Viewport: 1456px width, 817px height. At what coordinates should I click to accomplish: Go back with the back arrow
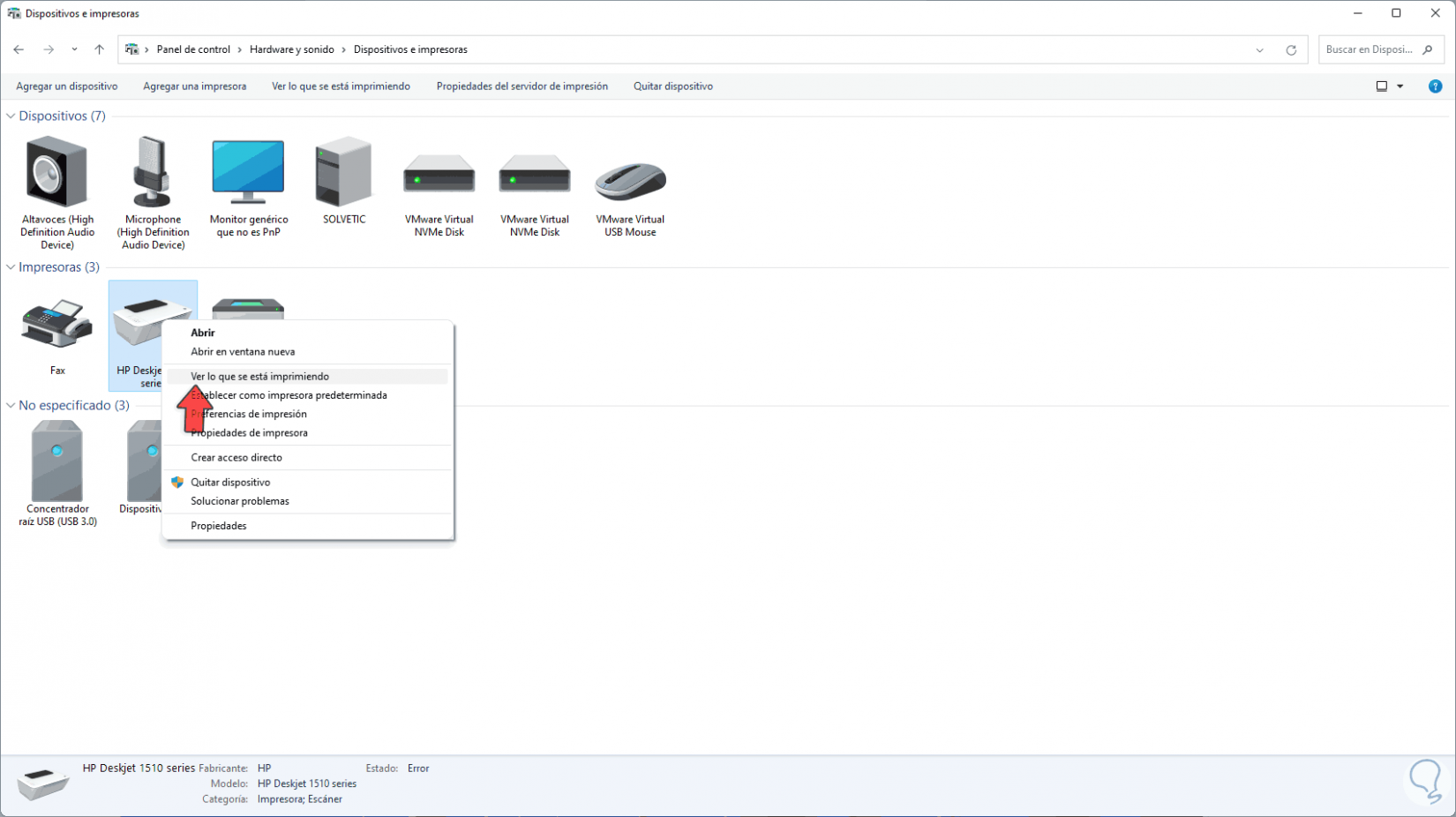(x=19, y=50)
